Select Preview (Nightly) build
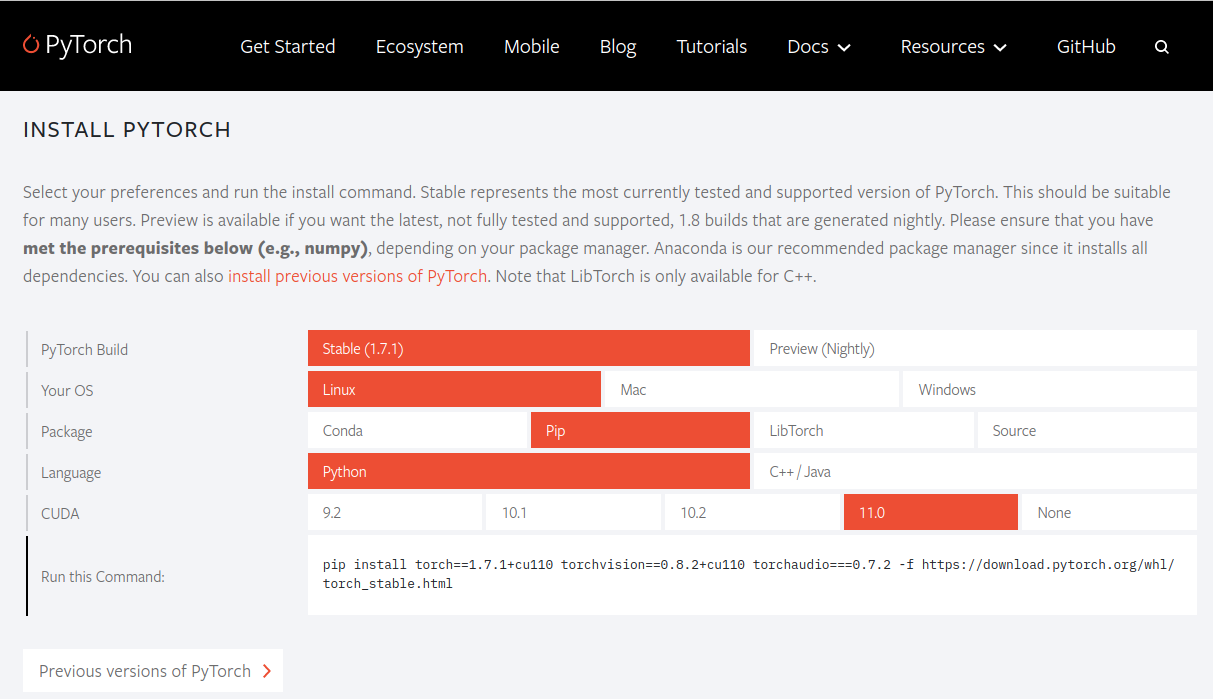The image size is (1213, 699). tap(976, 348)
